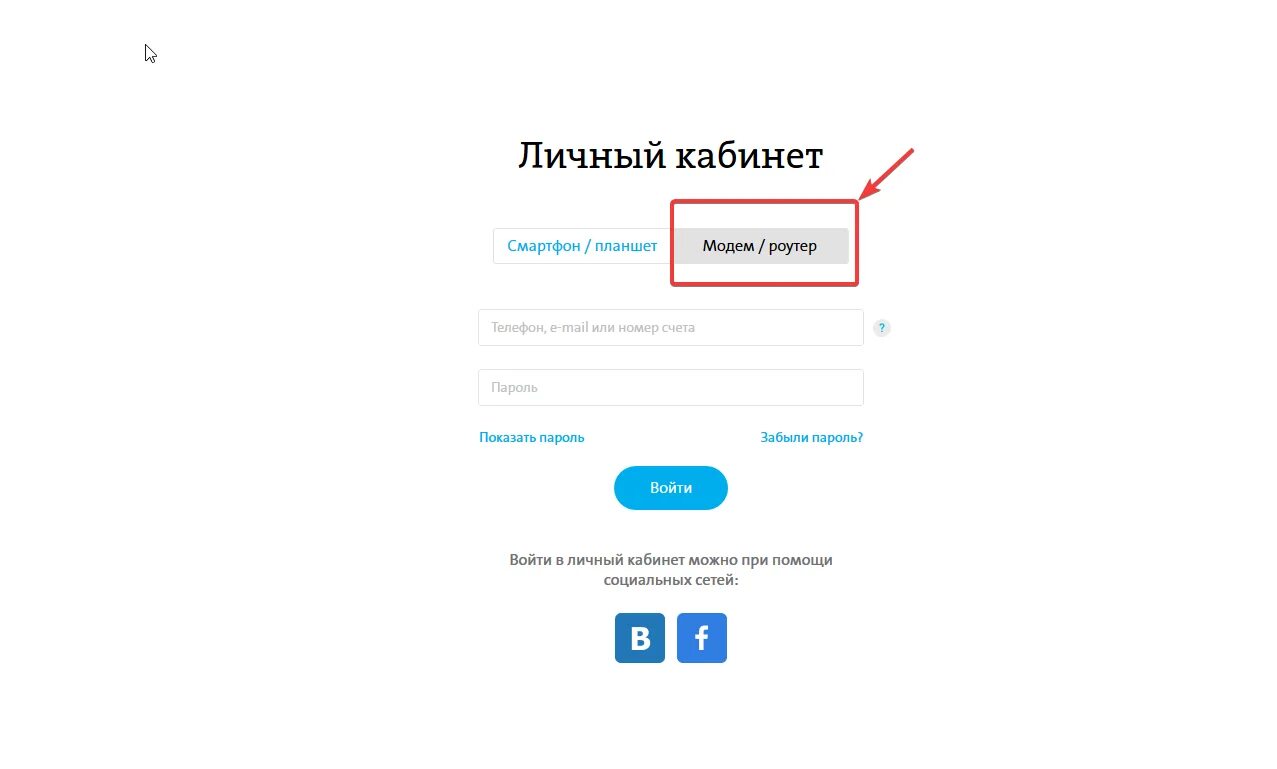1277x769 pixels.
Task: Select the Модем / роутер tab
Action: pyautogui.click(x=760, y=246)
